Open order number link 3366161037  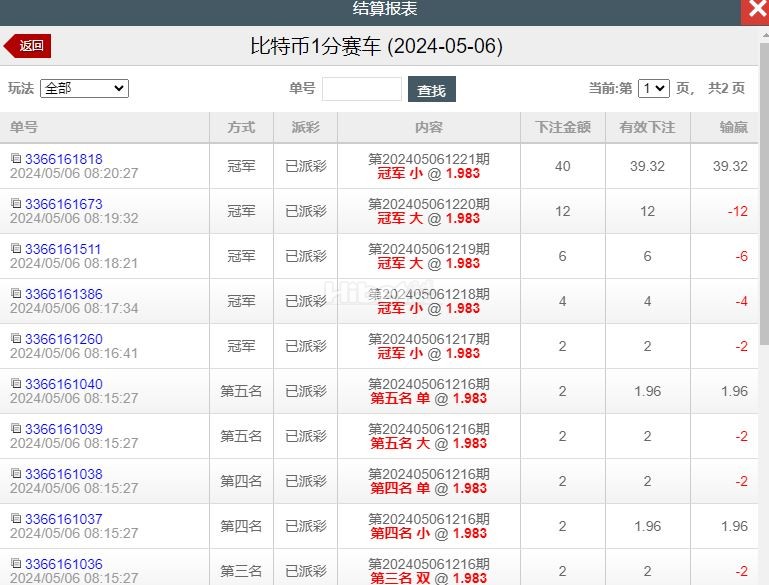tap(64, 519)
